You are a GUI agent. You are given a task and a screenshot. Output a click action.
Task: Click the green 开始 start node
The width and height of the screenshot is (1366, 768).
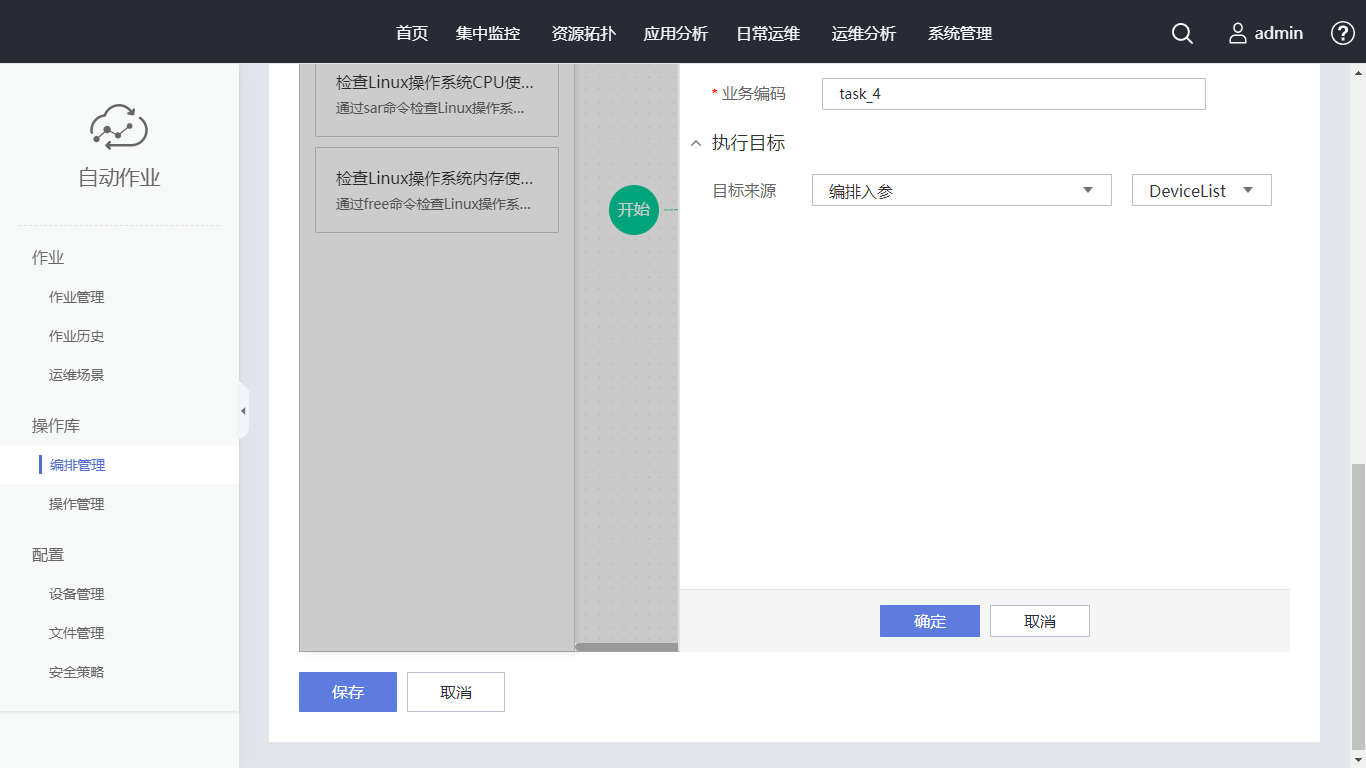(x=634, y=210)
